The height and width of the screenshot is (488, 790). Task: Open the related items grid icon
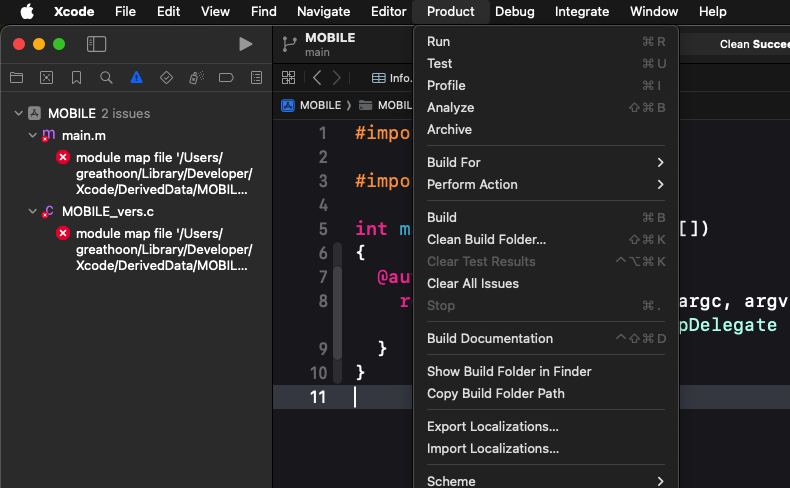pos(289,78)
